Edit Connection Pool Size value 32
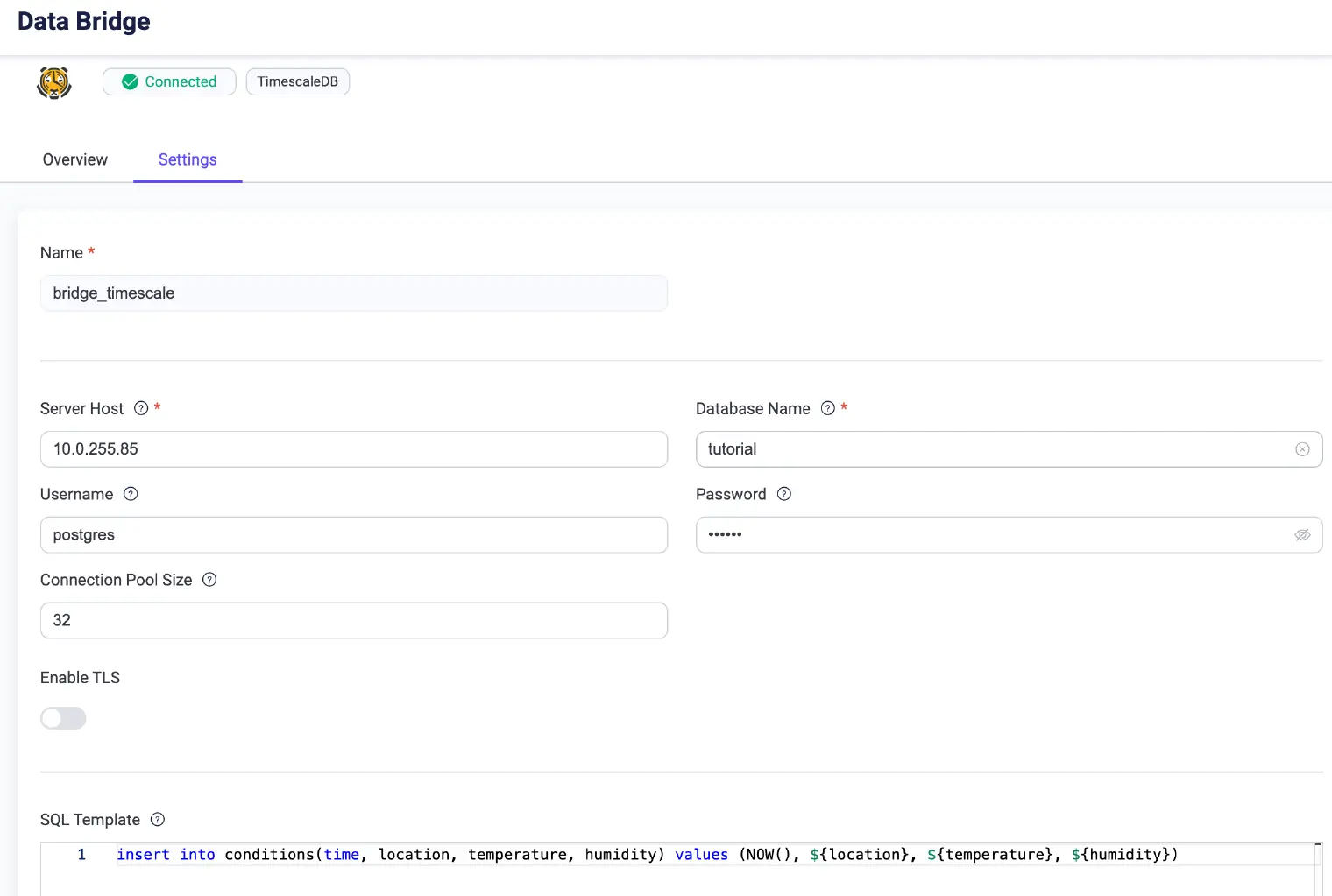Screen dimensions: 1332x896 pos(354,620)
